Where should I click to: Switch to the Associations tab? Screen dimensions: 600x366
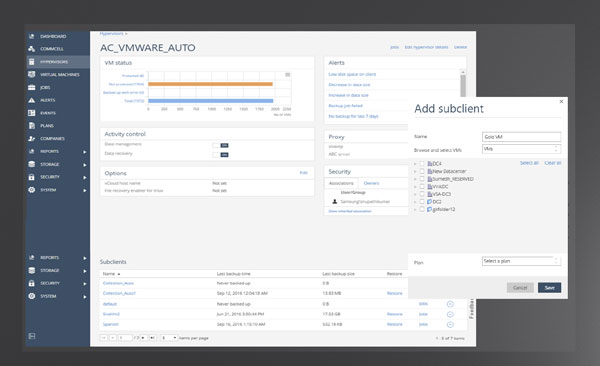point(341,183)
